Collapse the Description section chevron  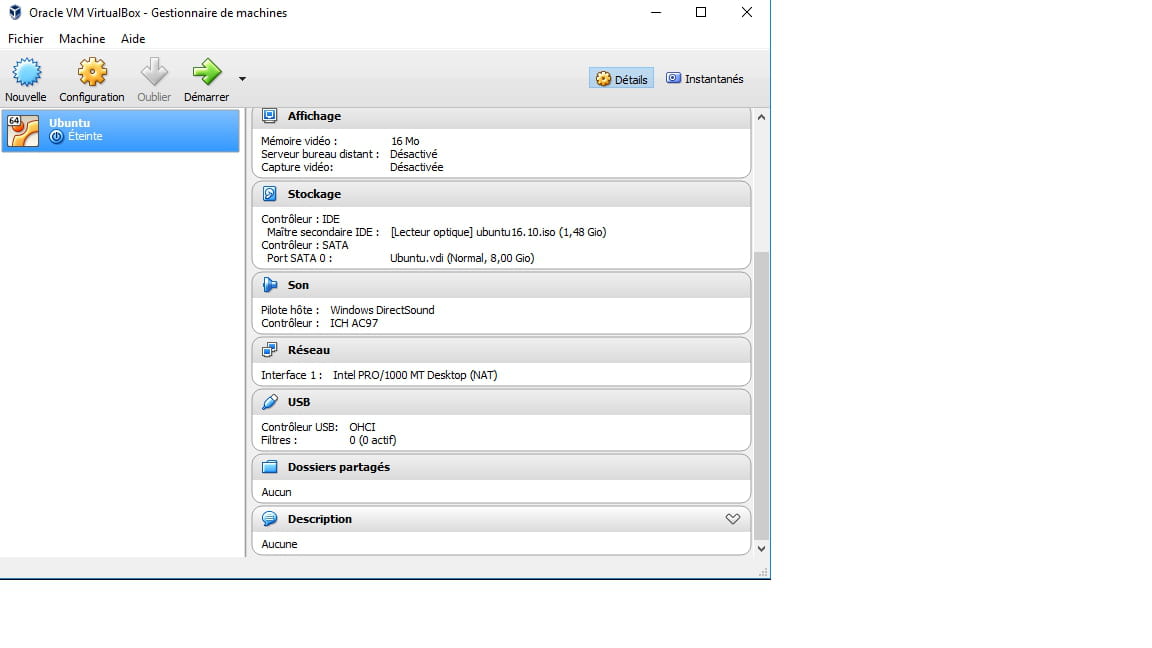tap(732, 519)
